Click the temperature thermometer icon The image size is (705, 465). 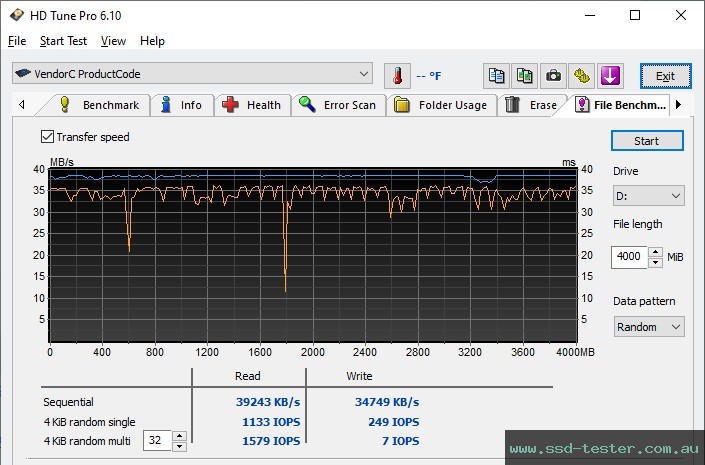coord(397,76)
